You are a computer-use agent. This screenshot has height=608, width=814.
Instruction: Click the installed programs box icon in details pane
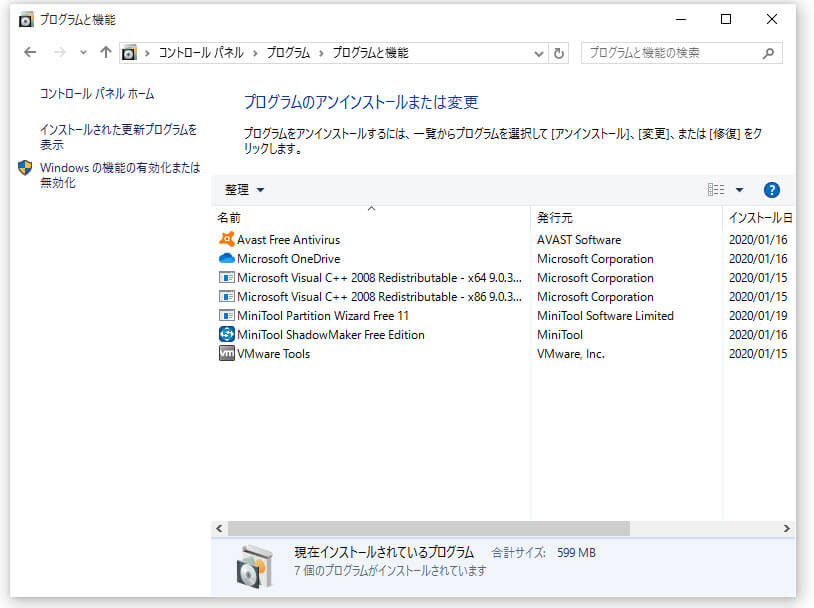point(254,566)
